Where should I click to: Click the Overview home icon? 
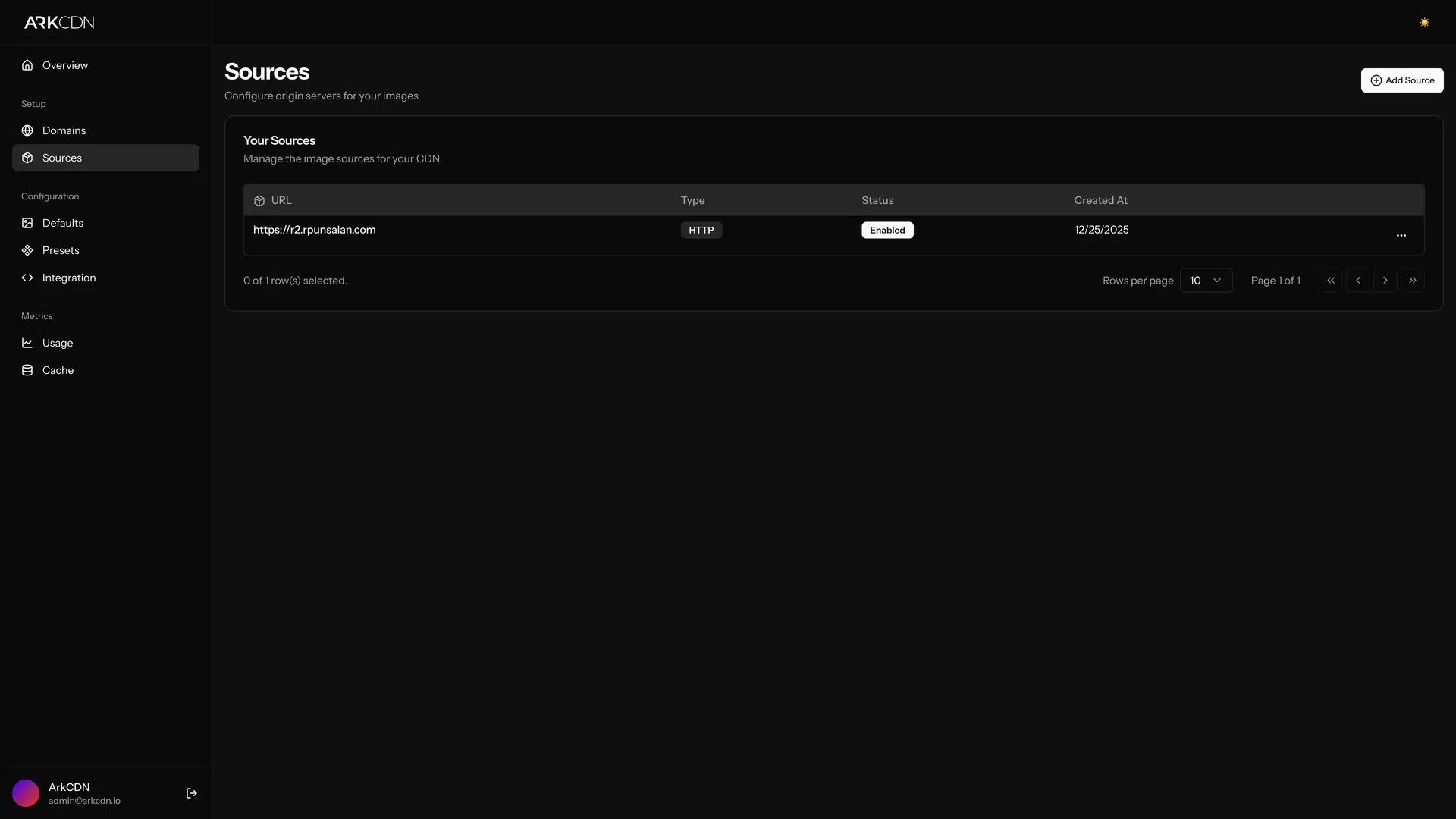click(x=27, y=65)
